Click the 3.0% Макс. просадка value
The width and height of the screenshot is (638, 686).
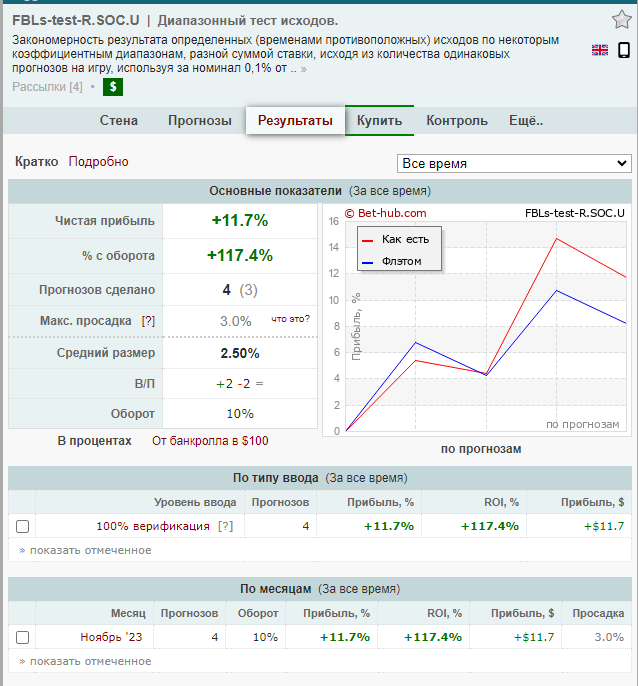click(x=235, y=321)
